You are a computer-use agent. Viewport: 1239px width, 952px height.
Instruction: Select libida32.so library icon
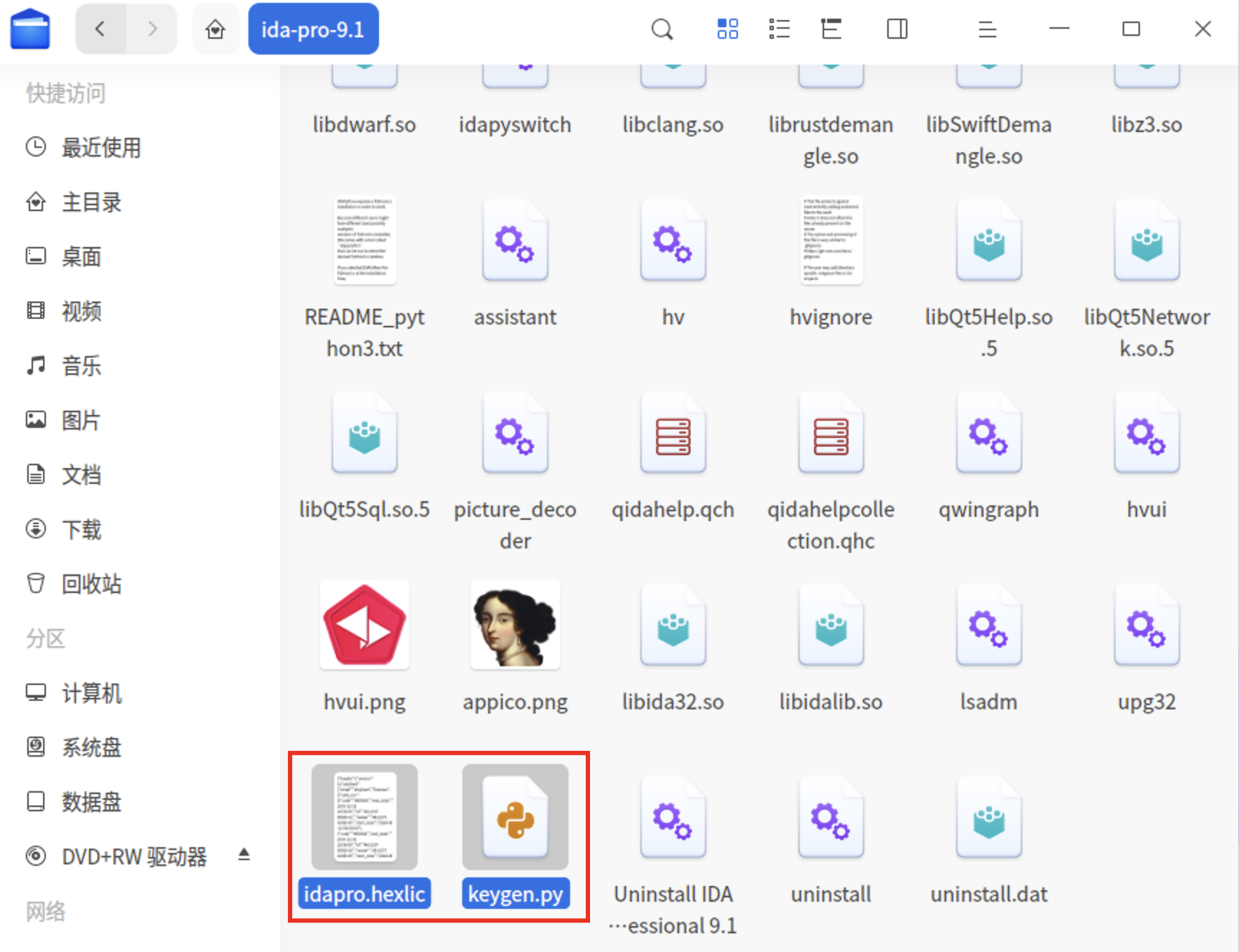coord(673,625)
